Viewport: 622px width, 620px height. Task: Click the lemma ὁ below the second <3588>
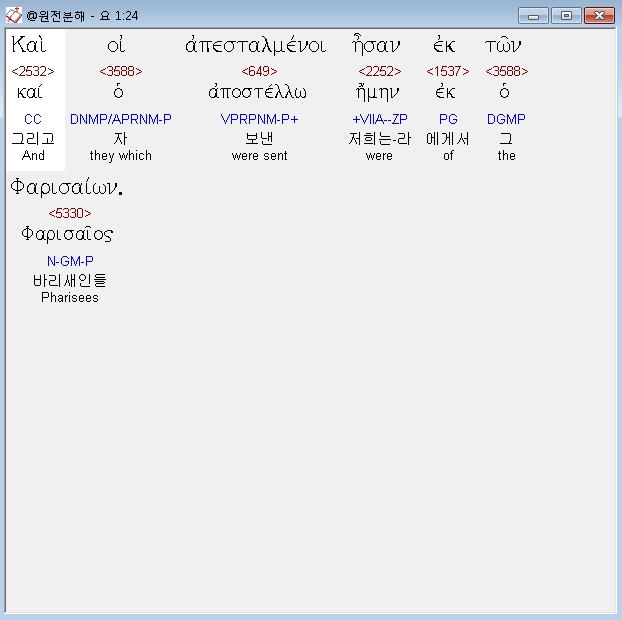click(x=504, y=92)
